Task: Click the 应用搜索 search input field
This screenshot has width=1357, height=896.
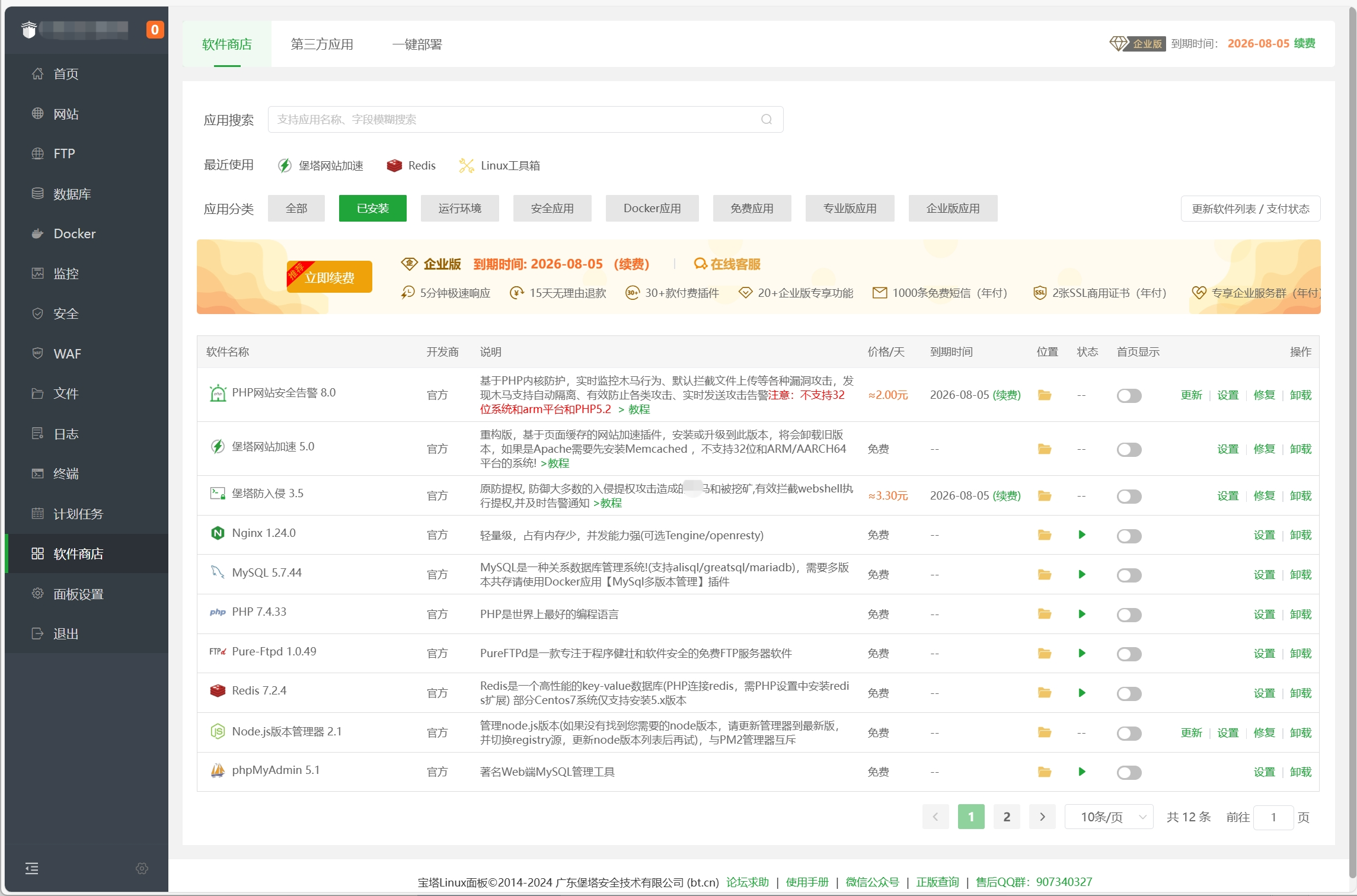Action: coord(525,119)
